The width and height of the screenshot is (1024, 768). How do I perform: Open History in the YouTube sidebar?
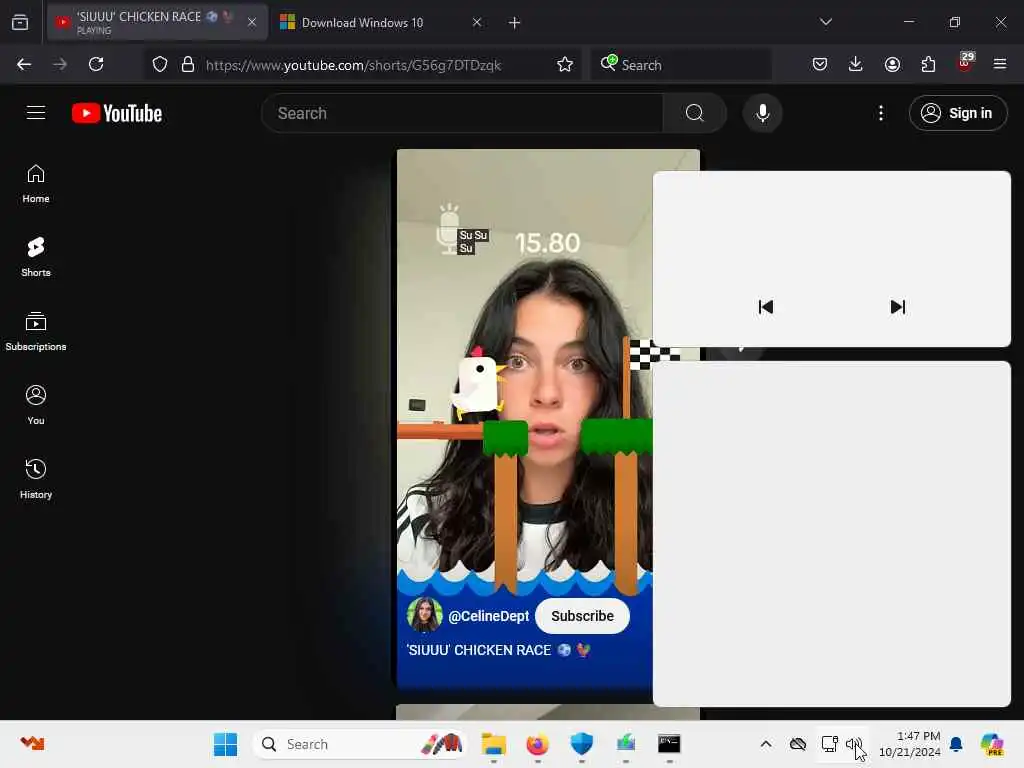(36, 479)
